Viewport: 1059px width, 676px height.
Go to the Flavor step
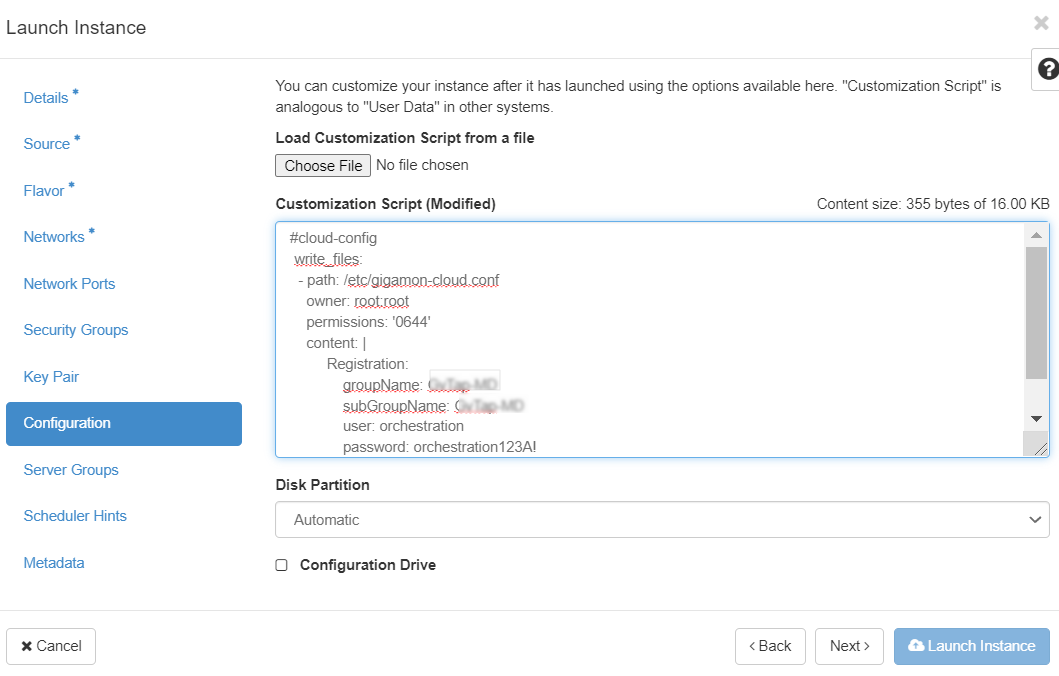[44, 191]
